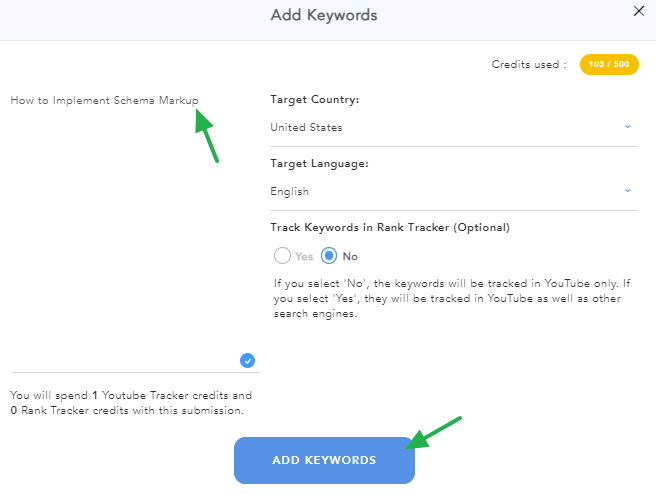Click the Credits used label
Image resolution: width=656 pixels, height=495 pixels.
point(529,64)
